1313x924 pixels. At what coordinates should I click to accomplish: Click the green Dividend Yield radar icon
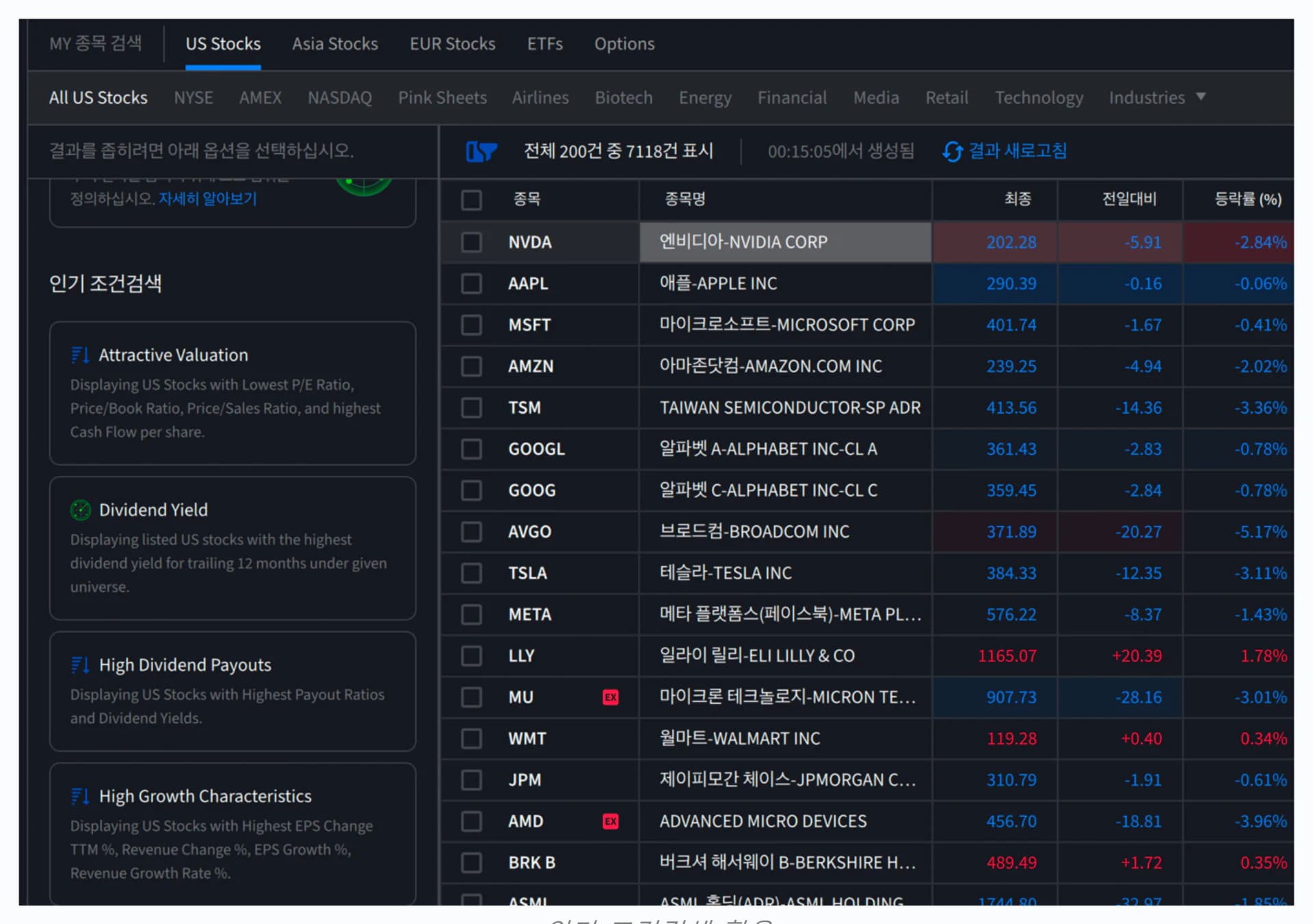(x=81, y=510)
